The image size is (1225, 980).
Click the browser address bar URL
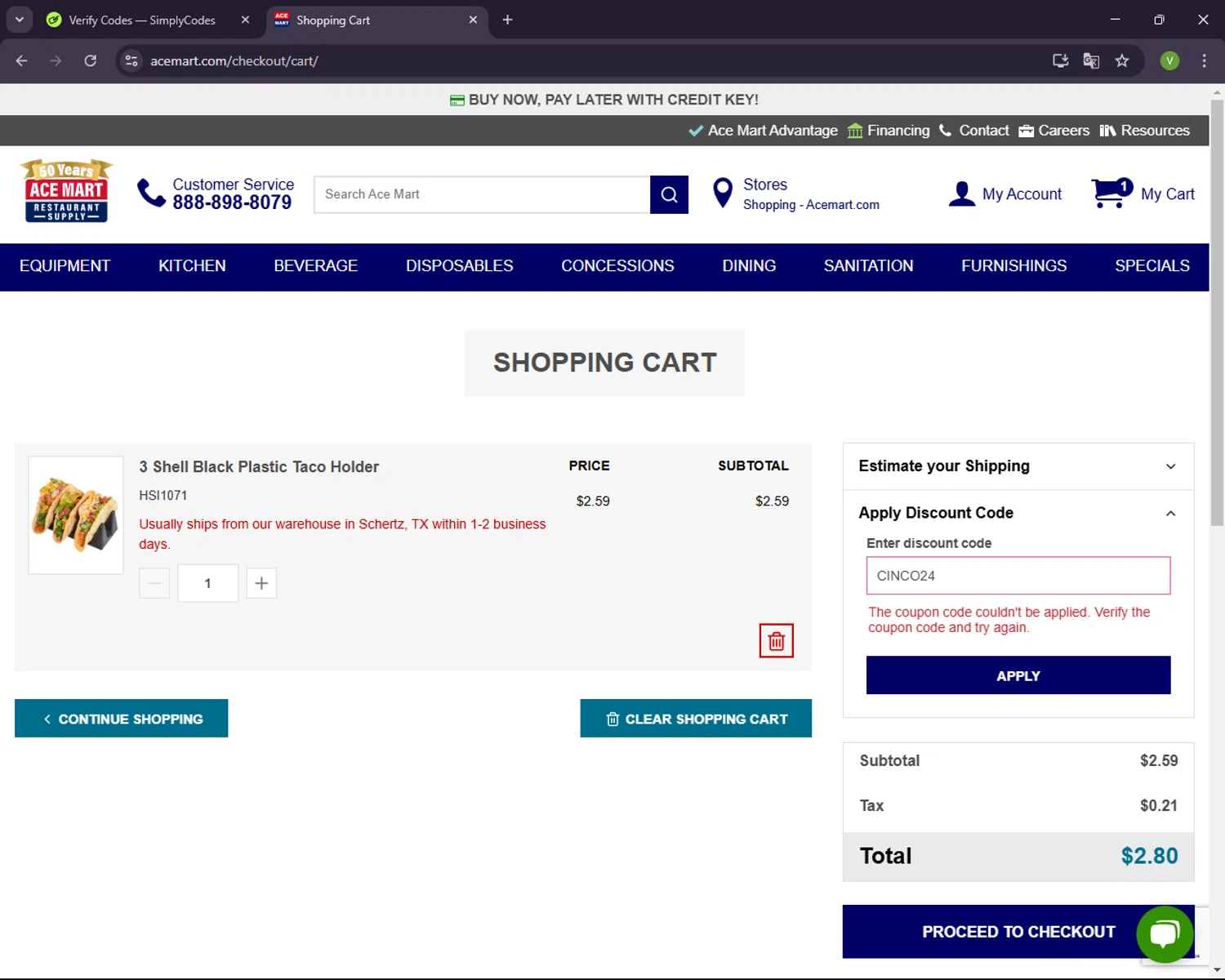pos(234,61)
